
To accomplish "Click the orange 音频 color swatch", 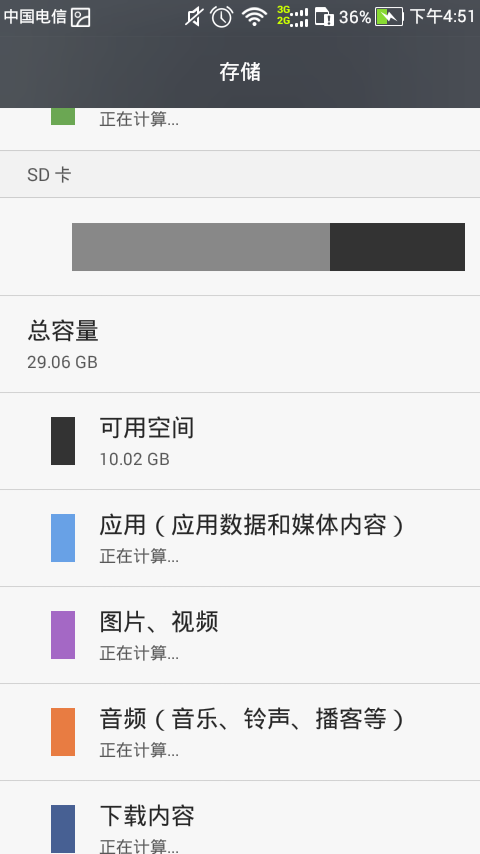I will (x=63, y=731).
